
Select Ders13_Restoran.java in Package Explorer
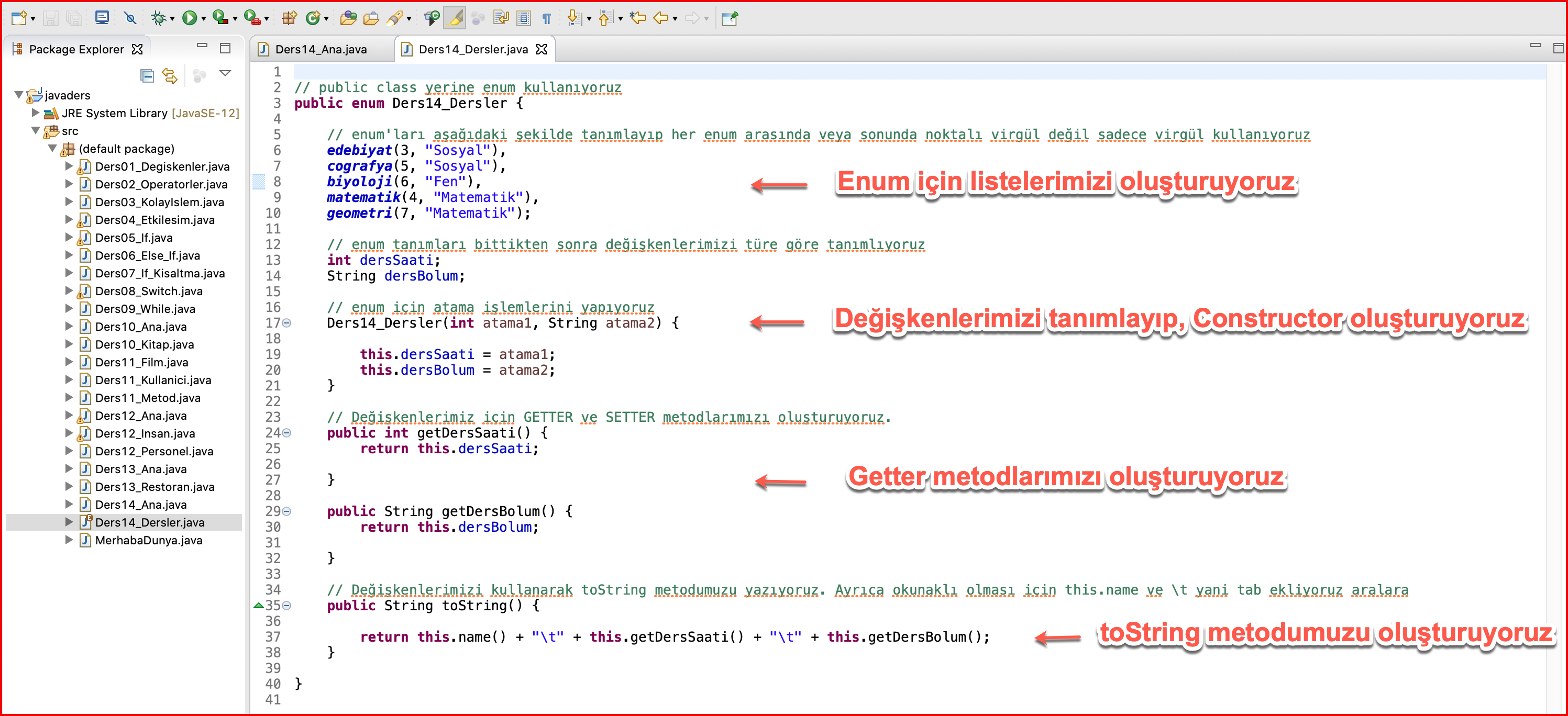pos(154,487)
